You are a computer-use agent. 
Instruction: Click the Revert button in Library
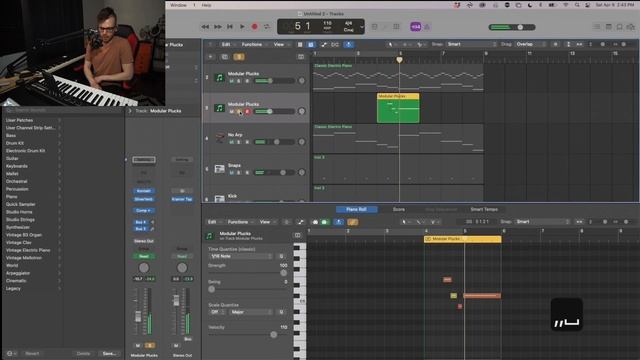(32, 353)
